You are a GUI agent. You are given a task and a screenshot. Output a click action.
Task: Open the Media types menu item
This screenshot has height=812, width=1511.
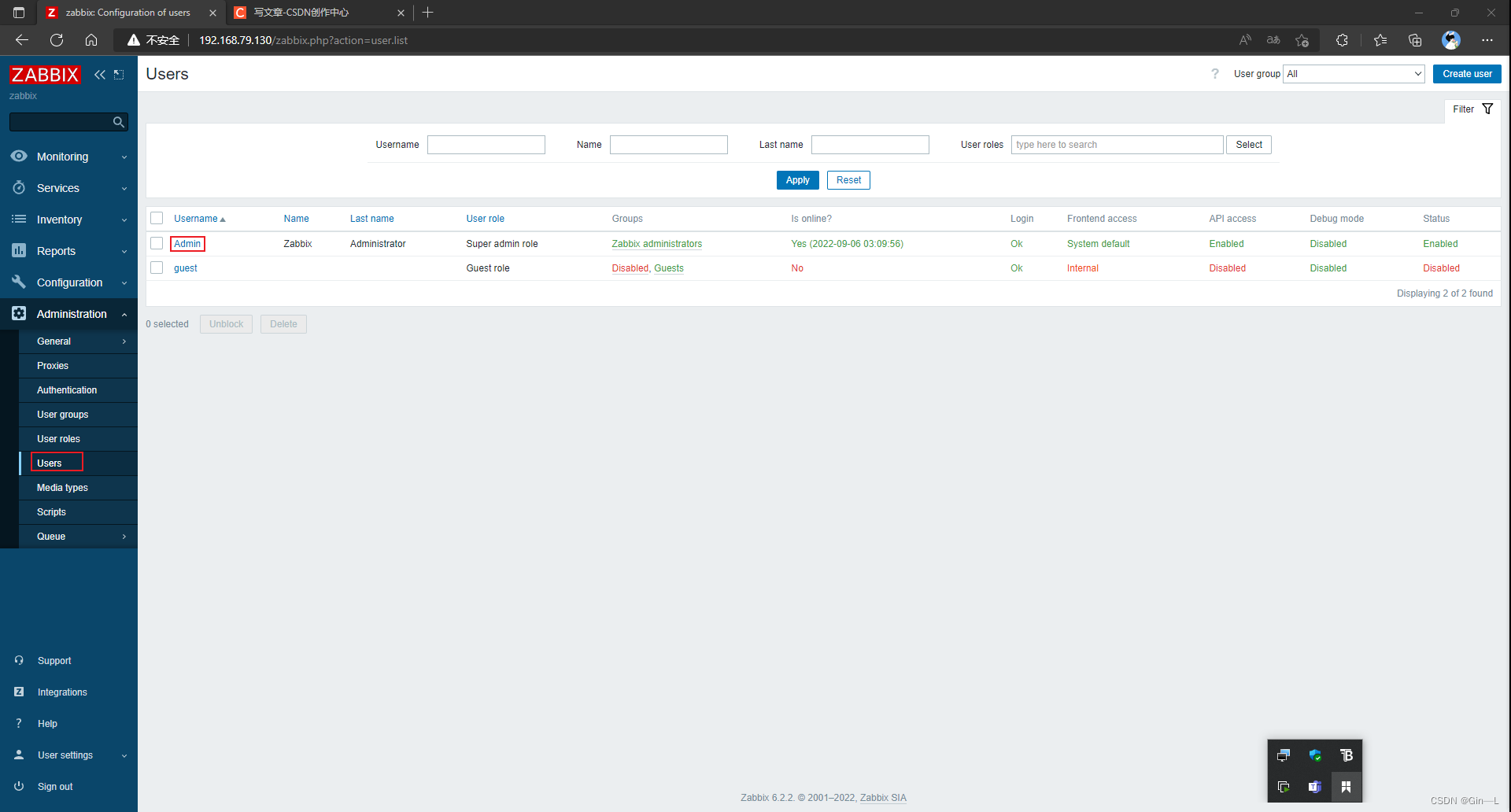click(79, 488)
